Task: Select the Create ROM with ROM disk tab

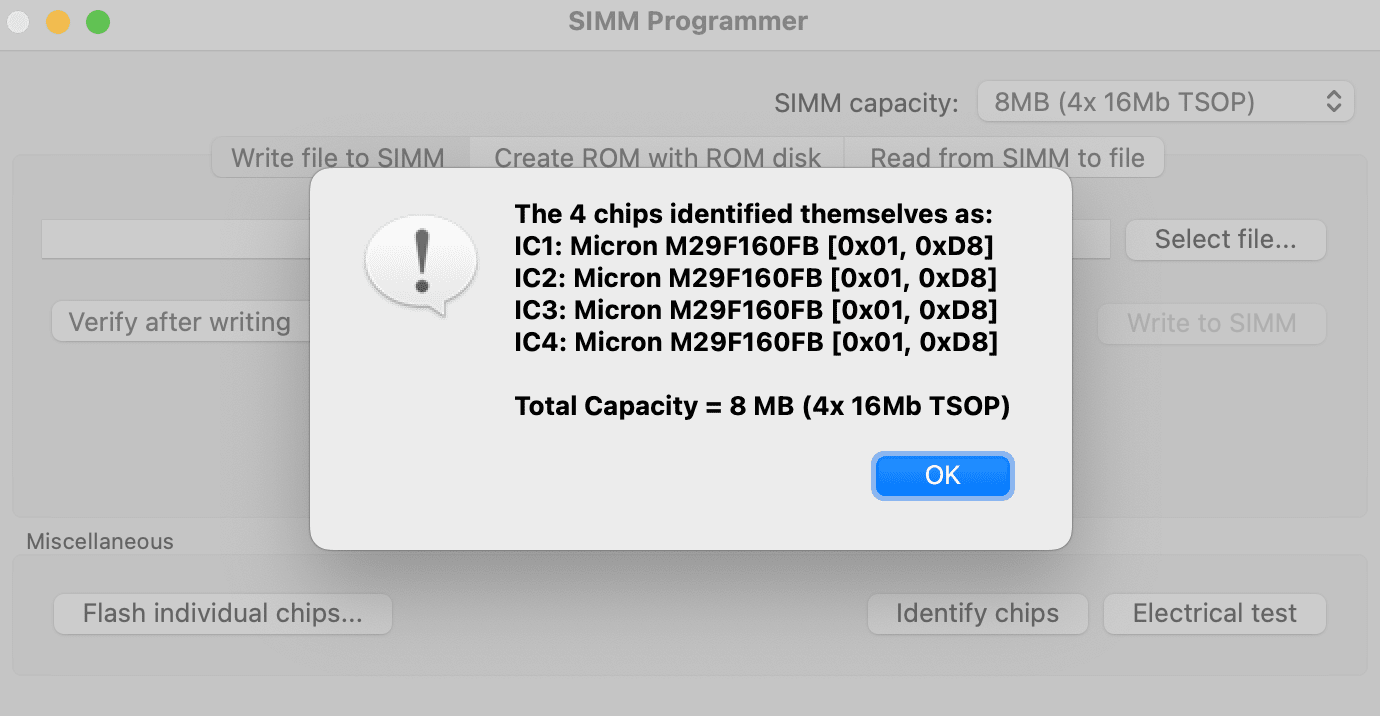Action: (657, 158)
